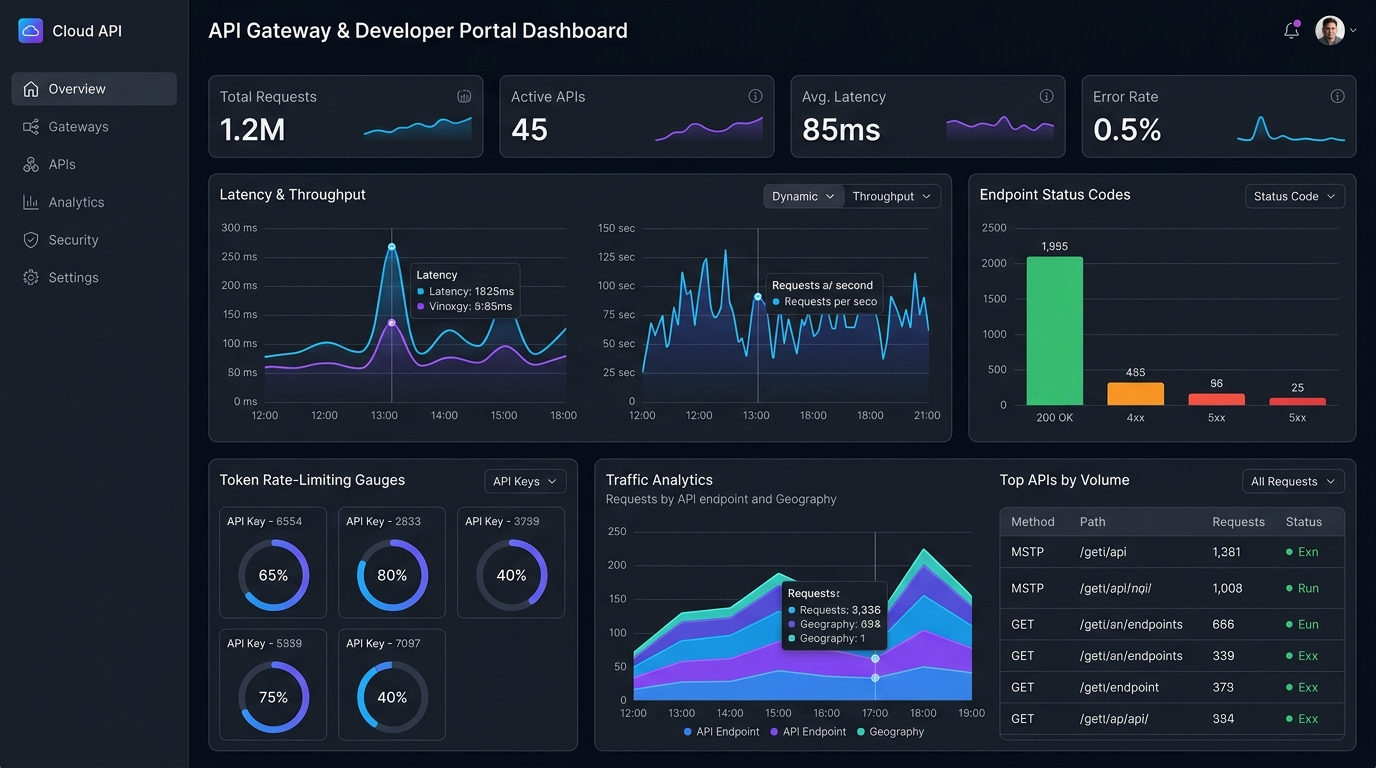Viewport: 1376px width, 768px height.
Task: Select the Security shield icon
Action: click(x=31, y=240)
